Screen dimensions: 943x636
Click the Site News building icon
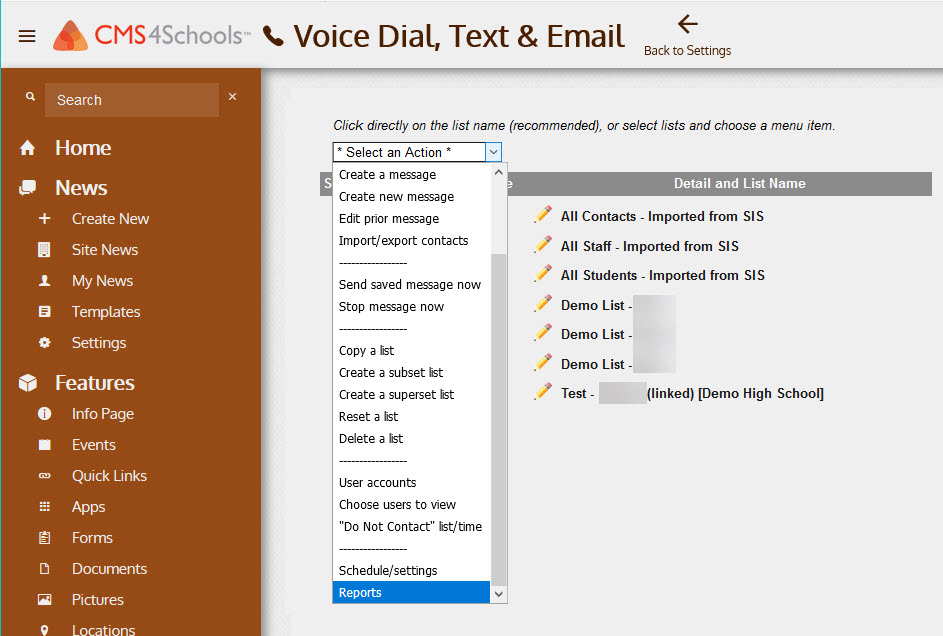point(44,249)
